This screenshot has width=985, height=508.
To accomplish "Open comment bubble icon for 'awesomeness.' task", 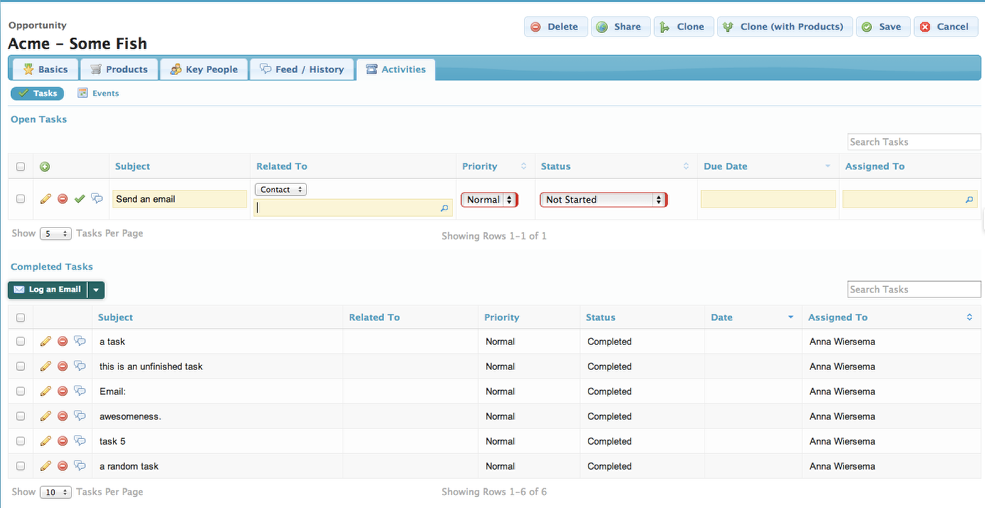I will click(x=80, y=416).
